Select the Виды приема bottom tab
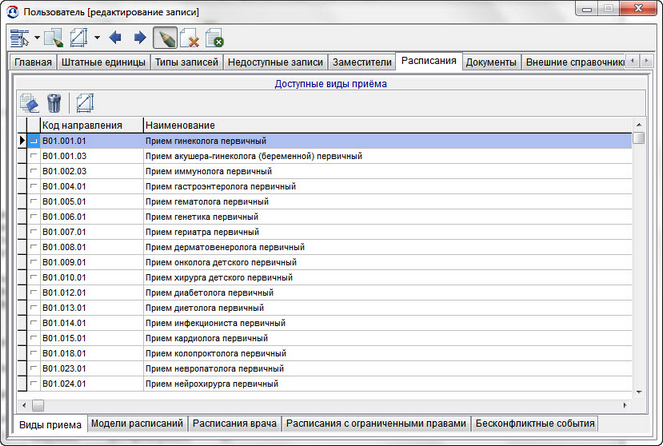The width and height of the screenshot is (663, 446). click(50, 424)
